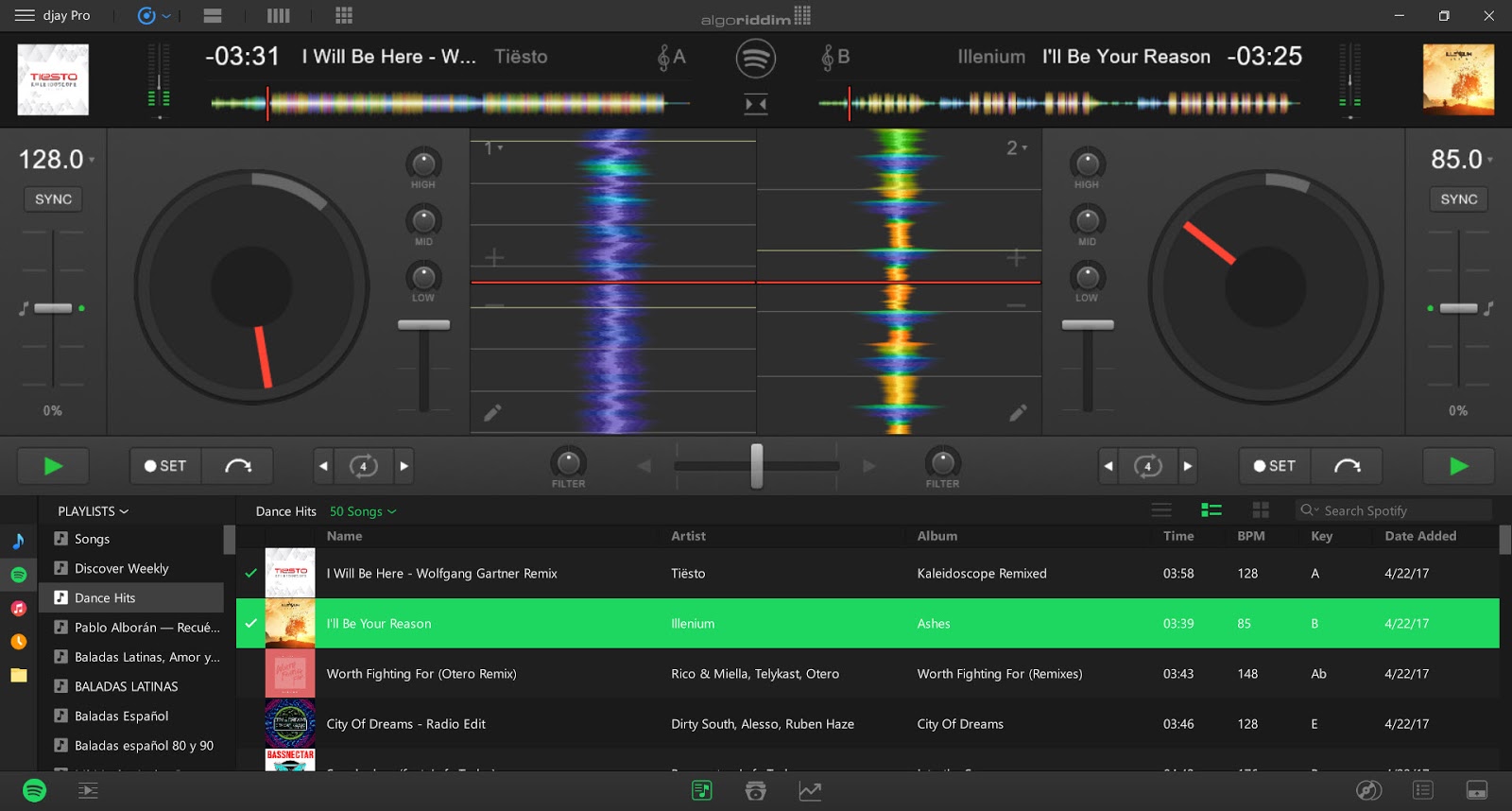Click the right deck tempo slider handle

pos(1458,308)
